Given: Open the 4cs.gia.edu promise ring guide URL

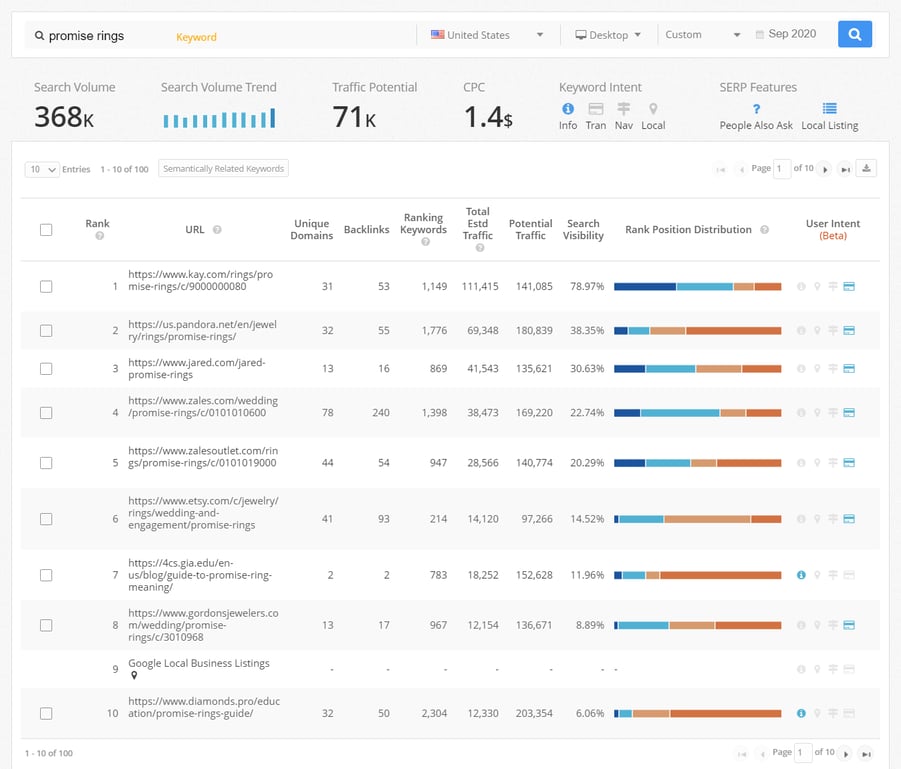Looking at the screenshot, I should click(x=200, y=575).
